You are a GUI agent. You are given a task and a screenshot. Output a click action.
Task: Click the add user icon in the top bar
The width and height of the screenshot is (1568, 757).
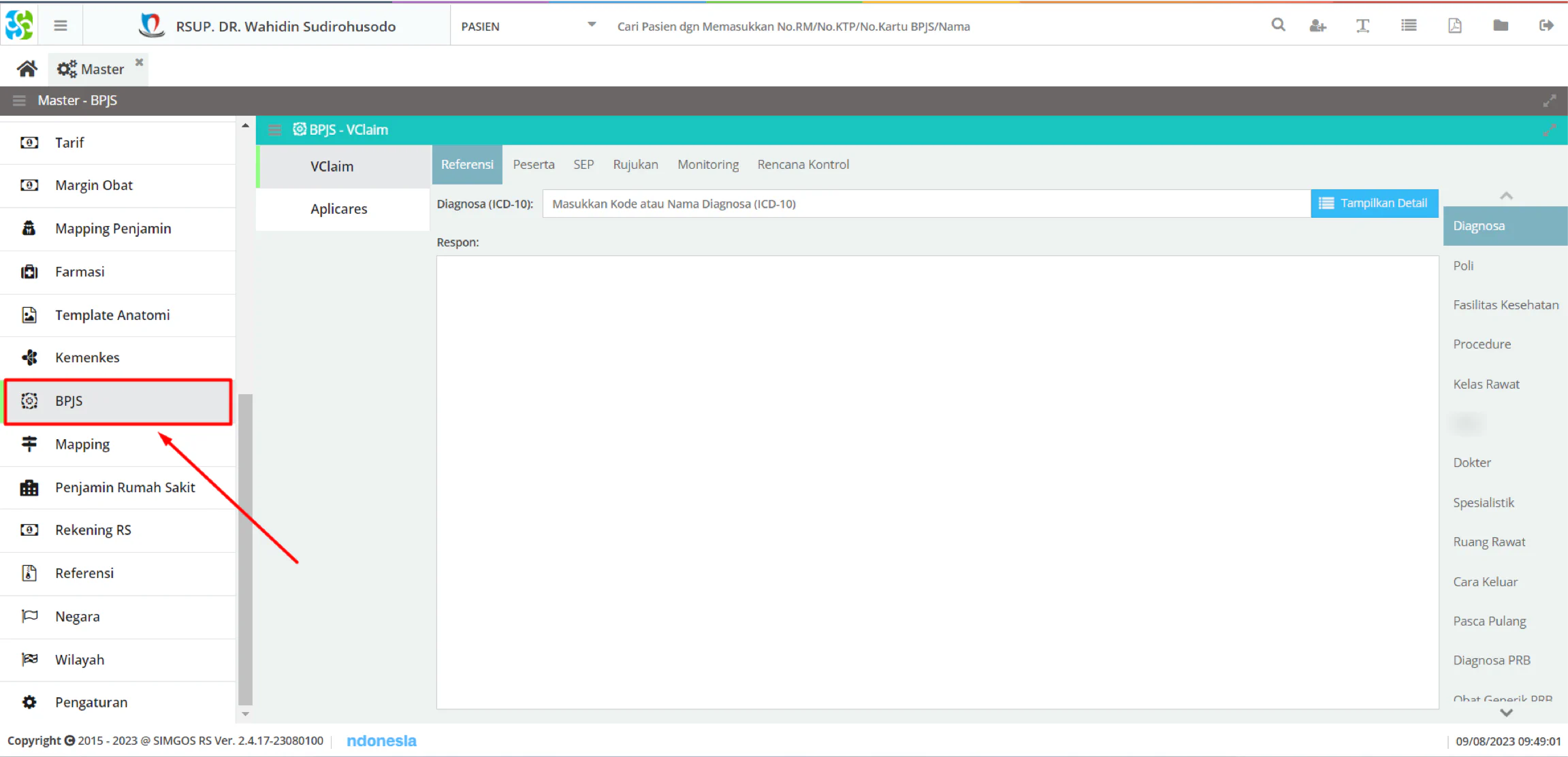(x=1317, y=26)
